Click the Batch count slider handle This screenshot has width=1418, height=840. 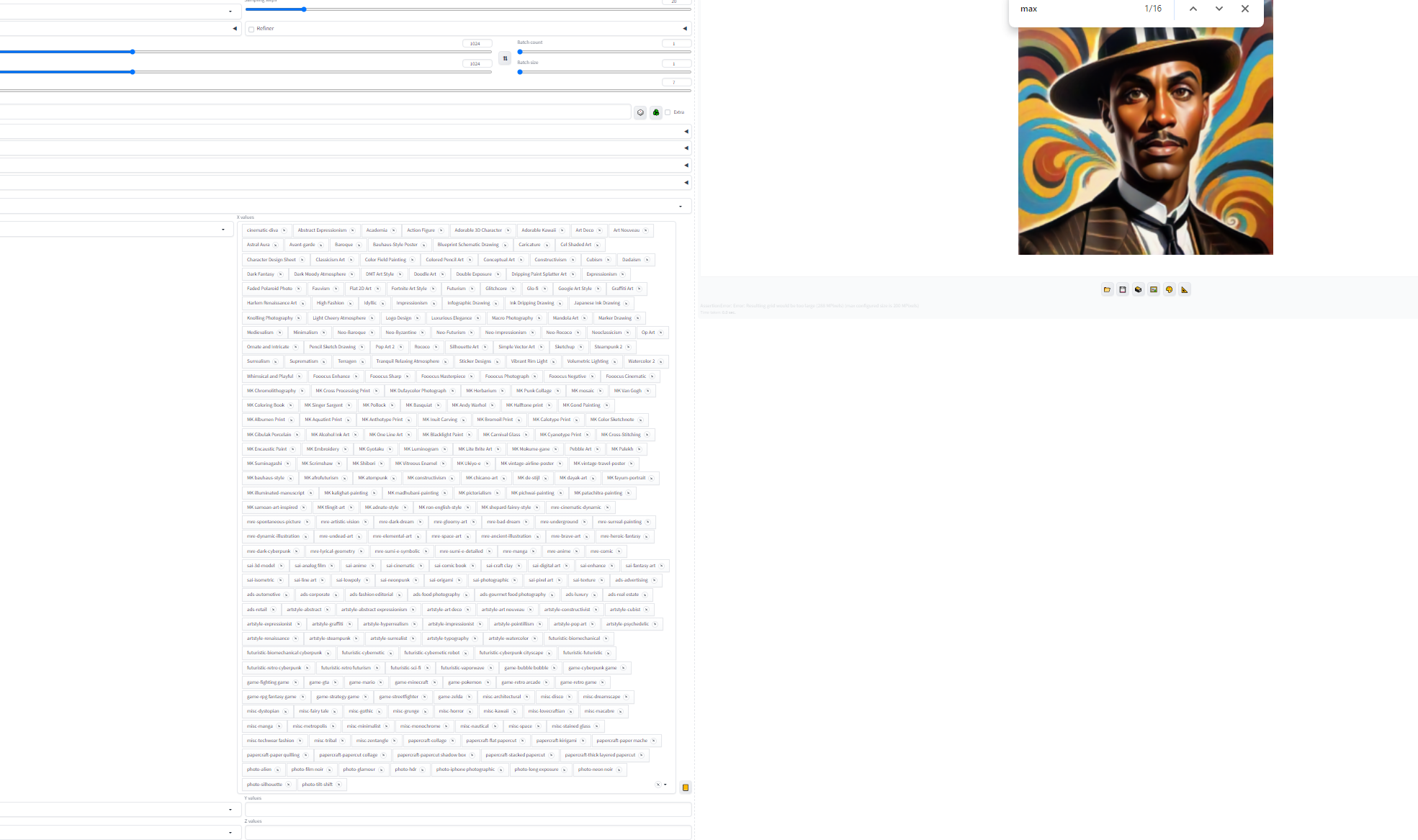520,52
